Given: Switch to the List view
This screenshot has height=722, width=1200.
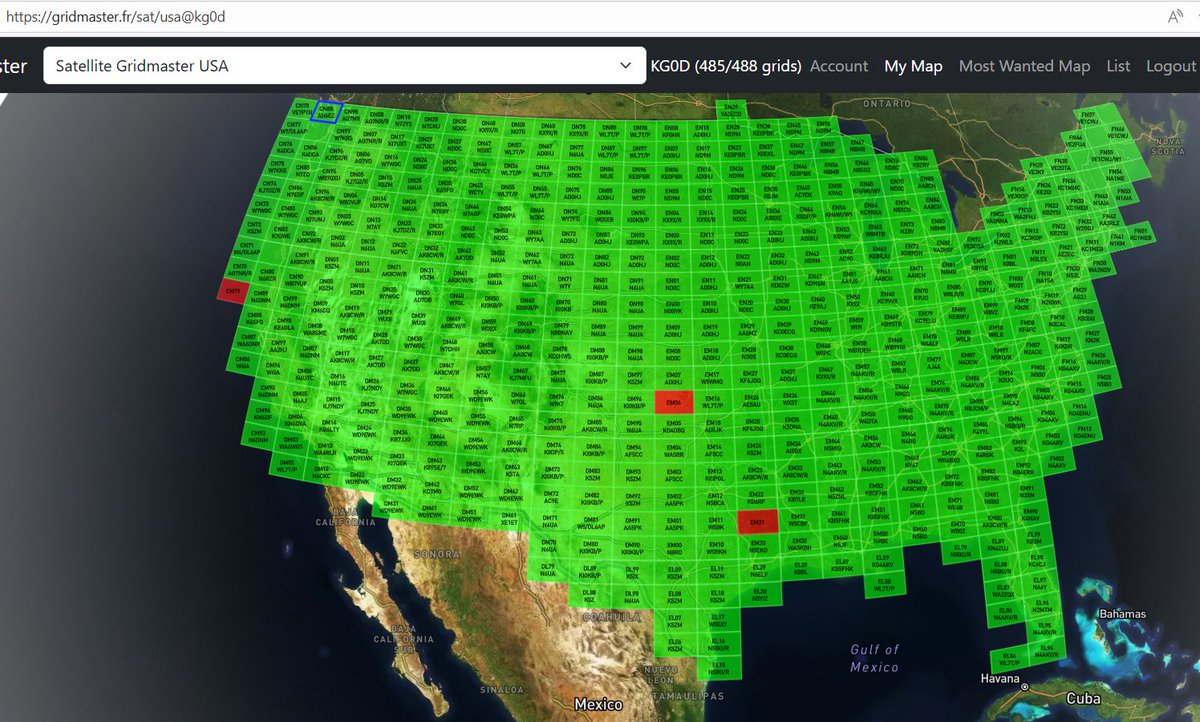Looking at the screenshot, I should pos(1118,66).
